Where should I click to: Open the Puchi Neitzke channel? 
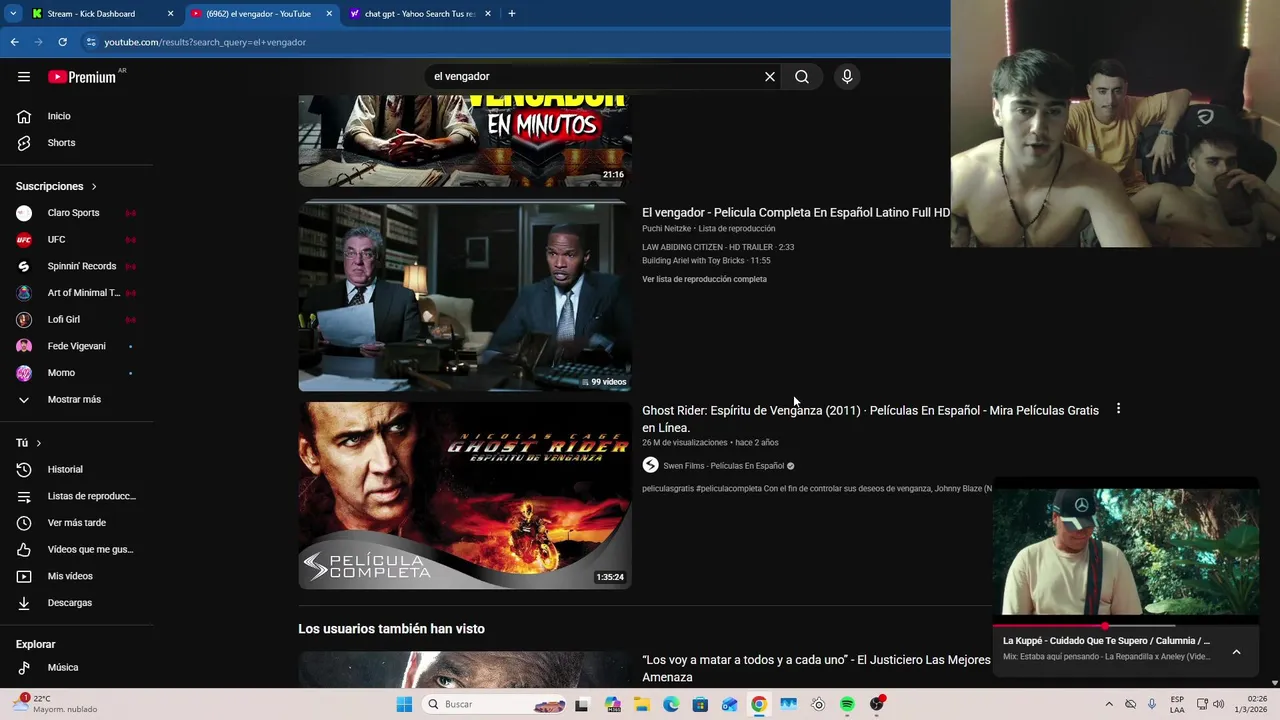point(666,229)
